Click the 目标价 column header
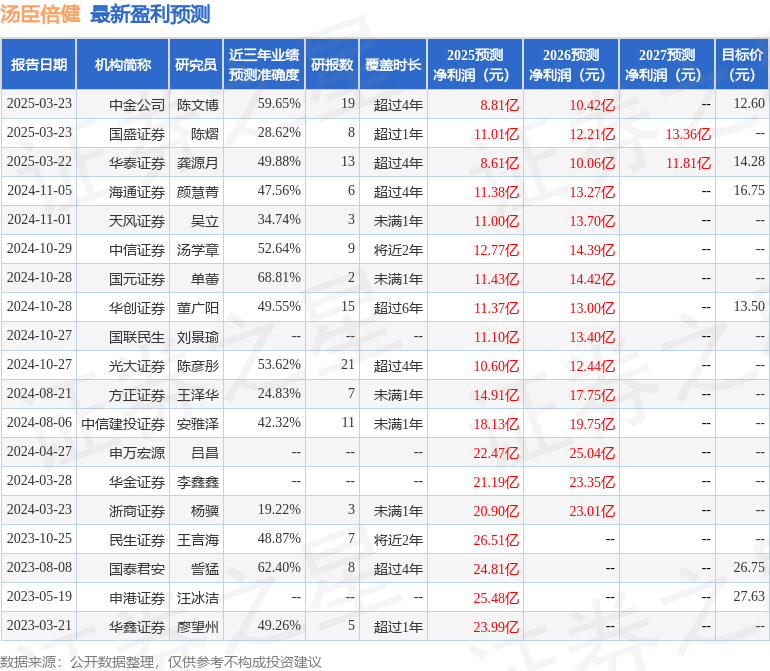 tap(742, 64)
